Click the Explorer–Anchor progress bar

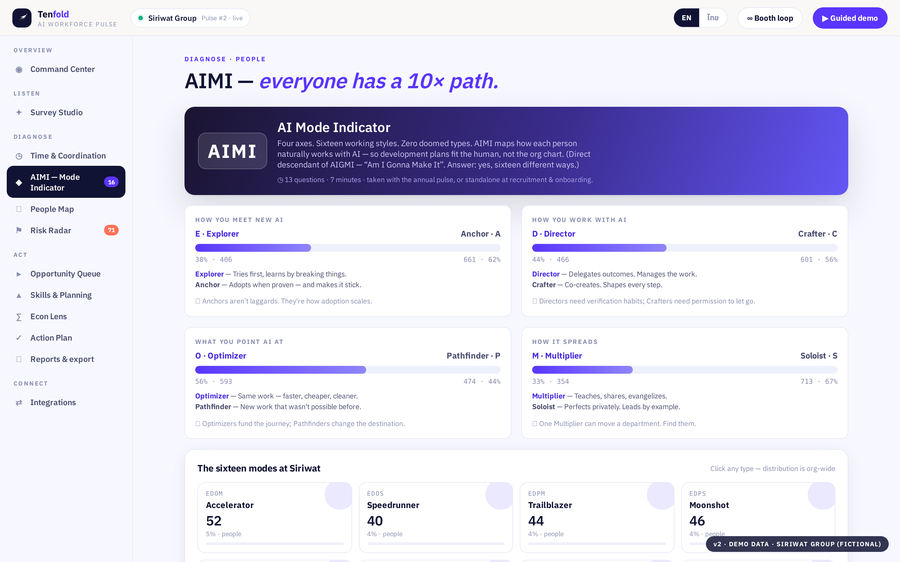tap(347, 248)
